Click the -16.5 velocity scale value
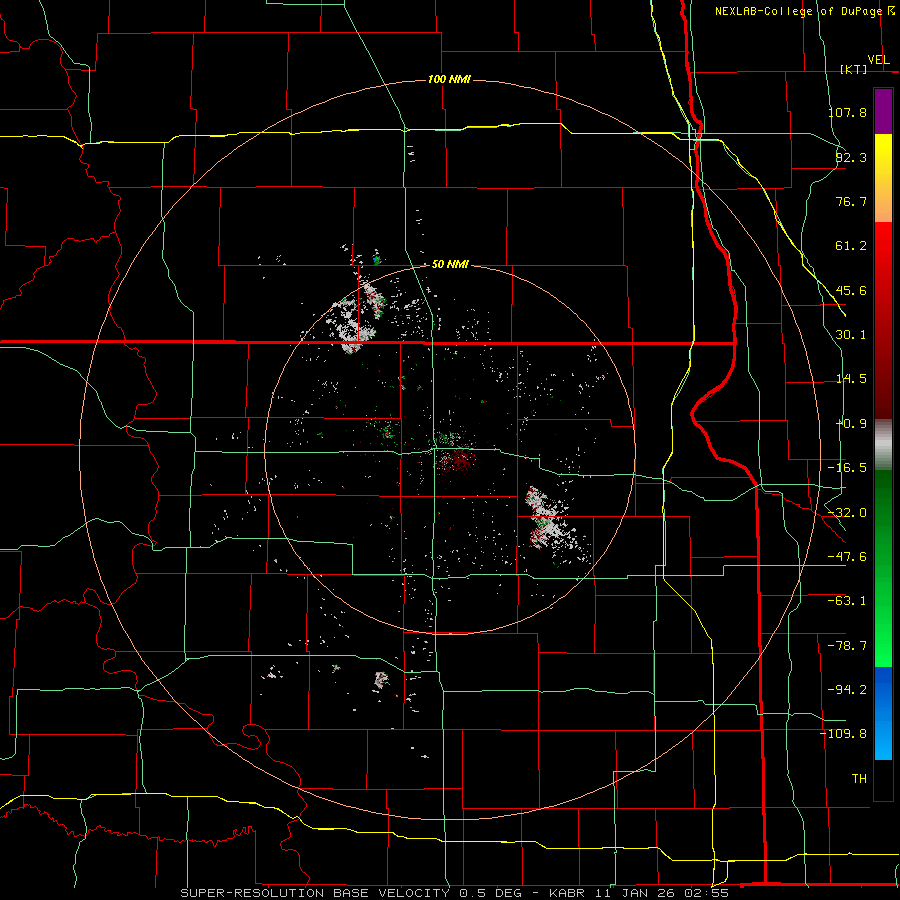The image size is (900, 900). click(x=847, y=468)
